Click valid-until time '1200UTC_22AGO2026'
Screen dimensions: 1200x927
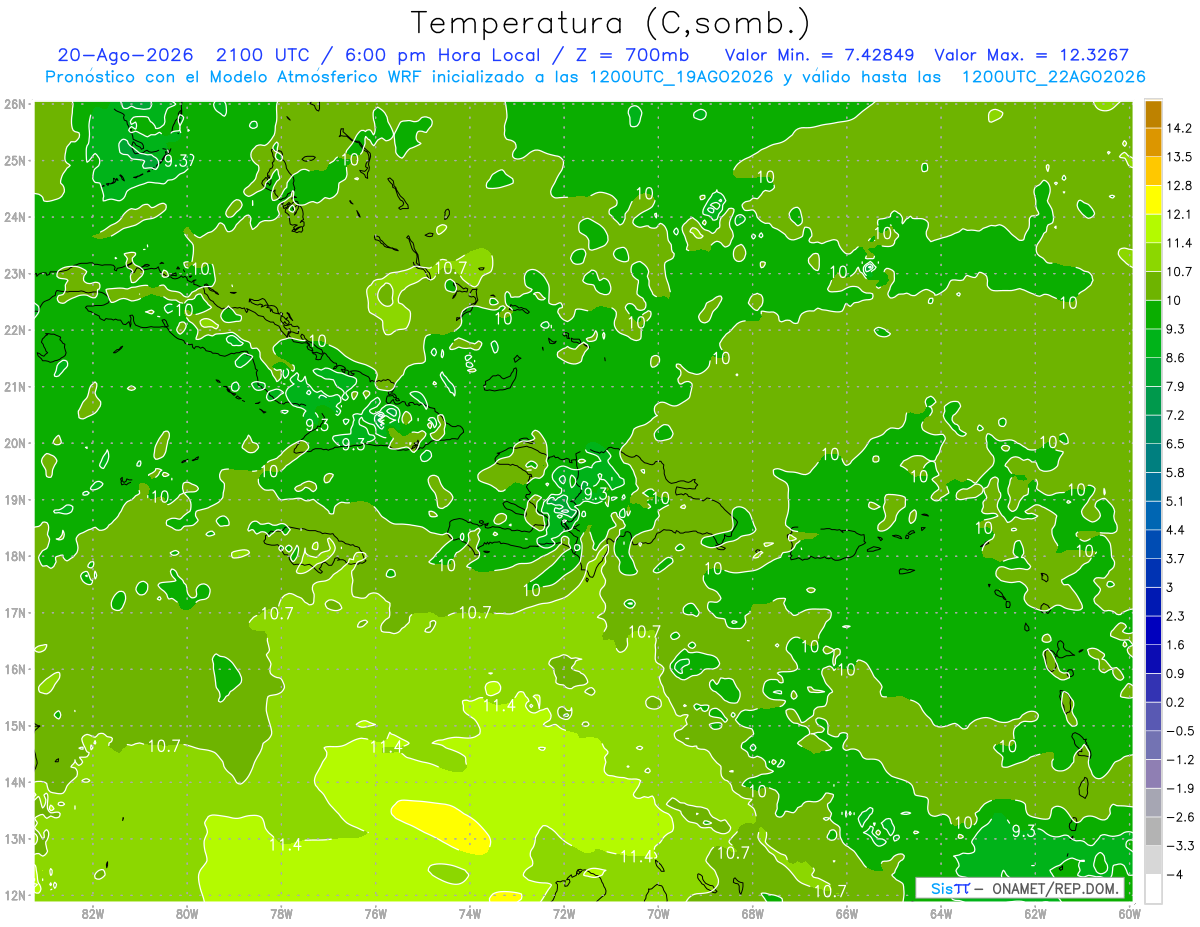[x=1053, y=77]
